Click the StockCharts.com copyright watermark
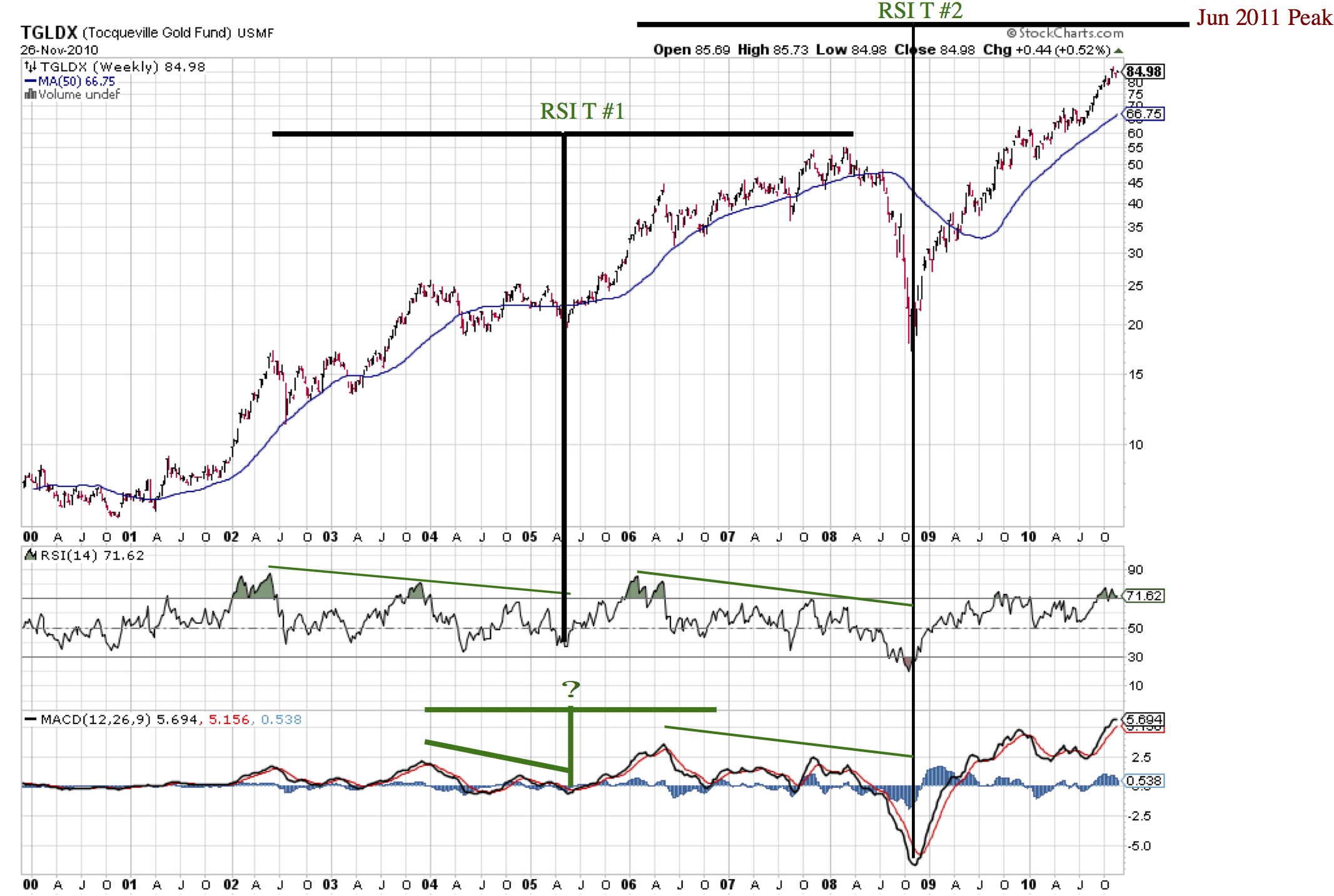 click(x=1064, y=33)
